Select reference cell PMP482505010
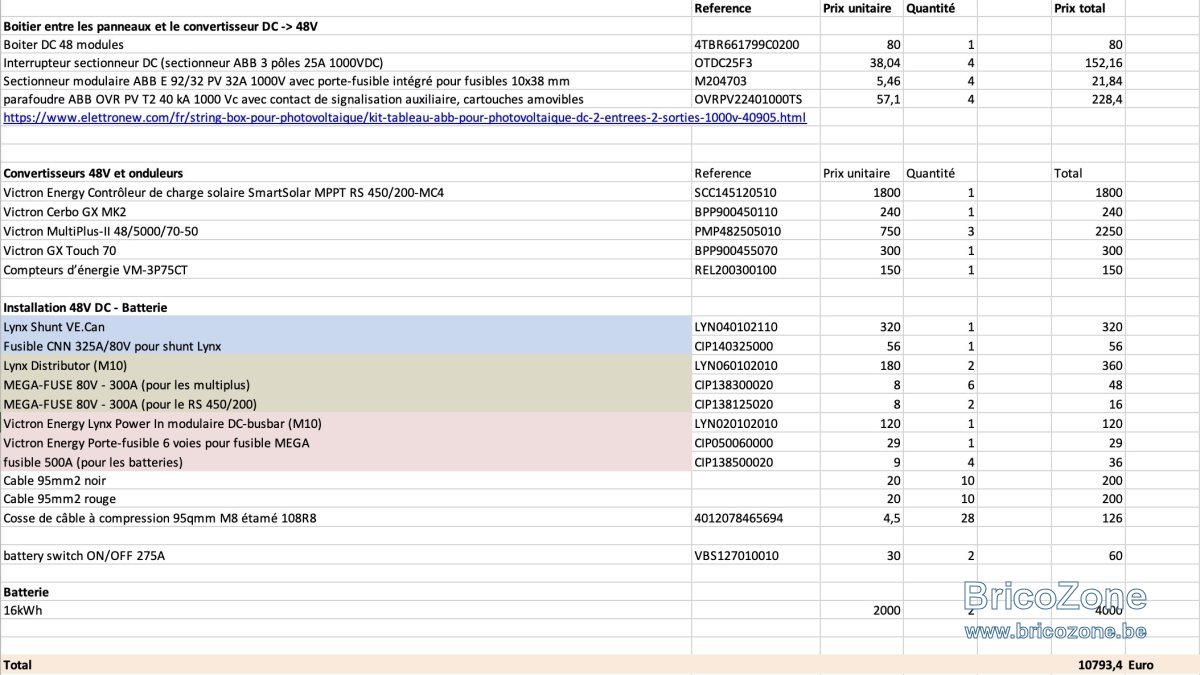The height and width of the screenshot is (675, 1200). click(755, 231)
